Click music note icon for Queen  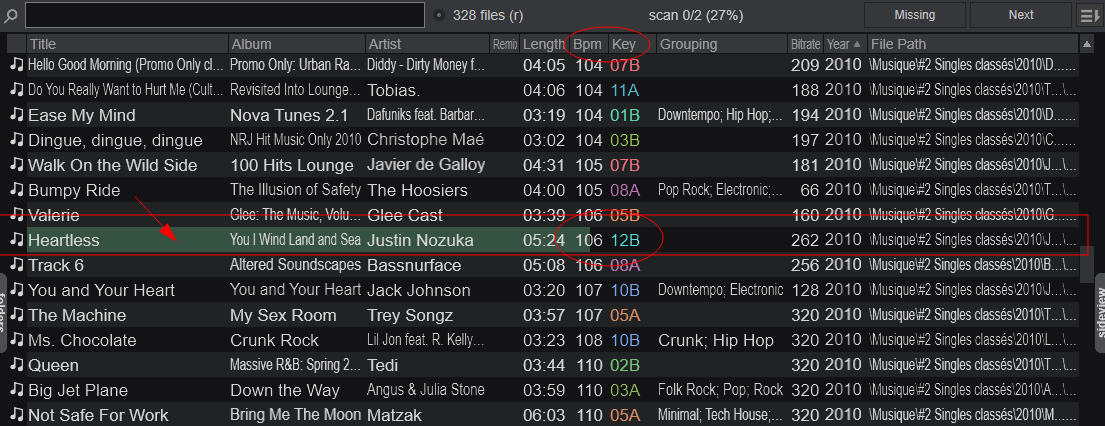pyautogui.click(x=17, y=365)
